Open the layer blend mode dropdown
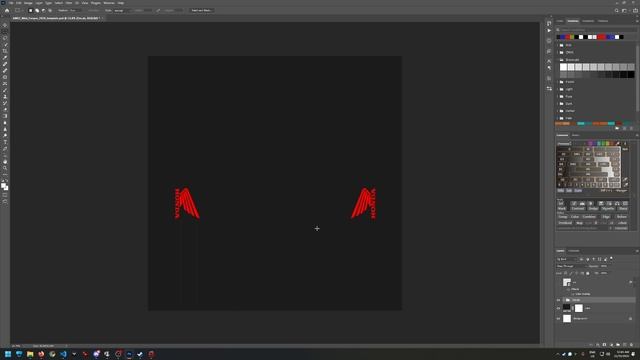This screenshot has width=640, height=360. pyautogui.click(x=571, y=266)
